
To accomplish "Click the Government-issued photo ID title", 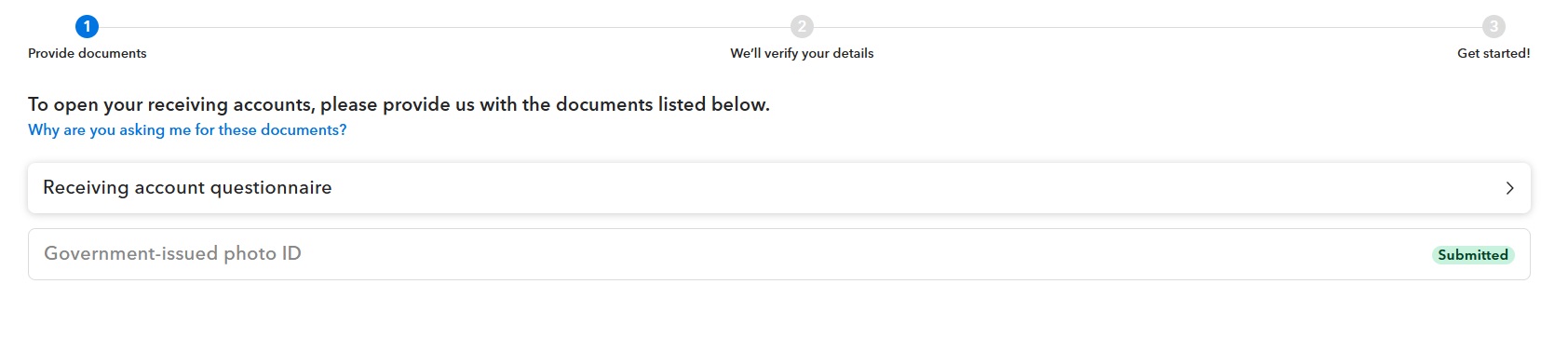I will tap(172, 253).
